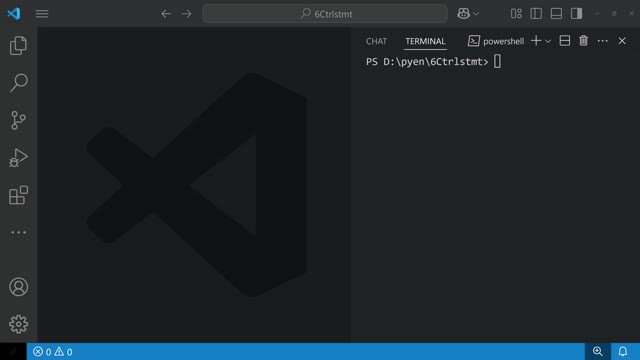Open the Run and Debug view
This screenshot has height=360, width=640.
click(18, 158)
